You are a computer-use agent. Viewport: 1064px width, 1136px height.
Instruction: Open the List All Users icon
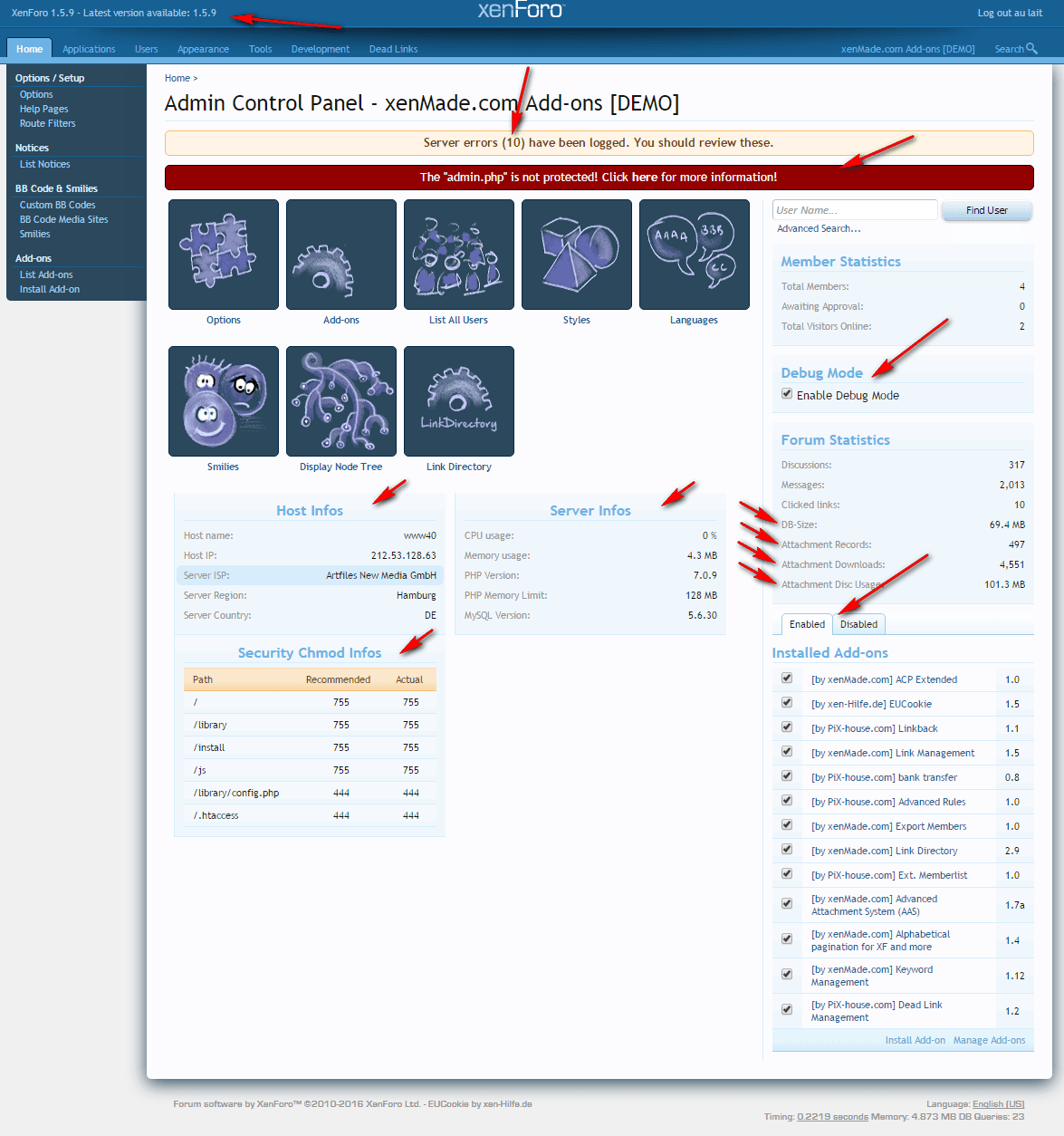tap(459, 255)
